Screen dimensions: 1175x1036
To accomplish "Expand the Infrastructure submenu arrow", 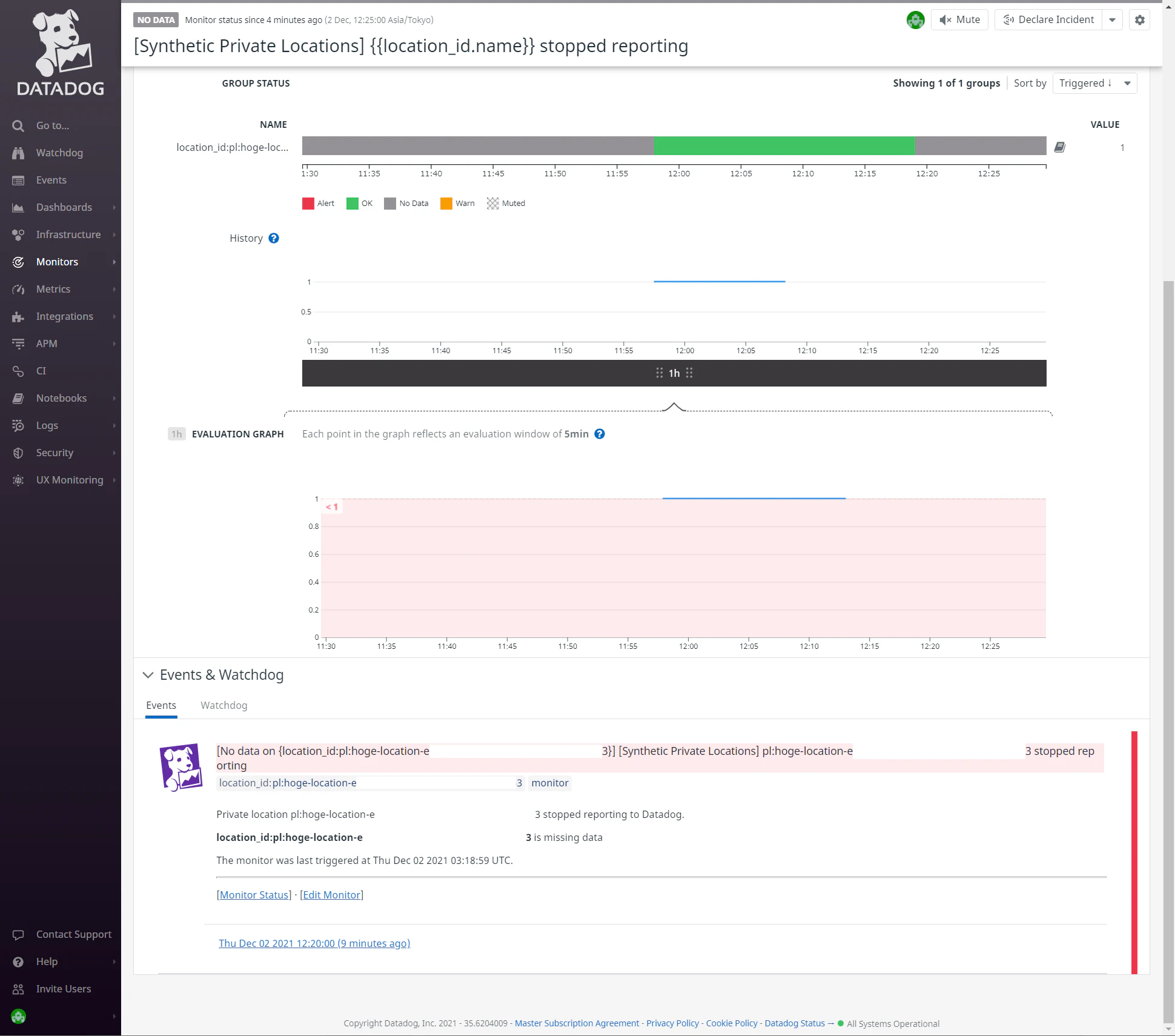I will [x=114, y=235].
